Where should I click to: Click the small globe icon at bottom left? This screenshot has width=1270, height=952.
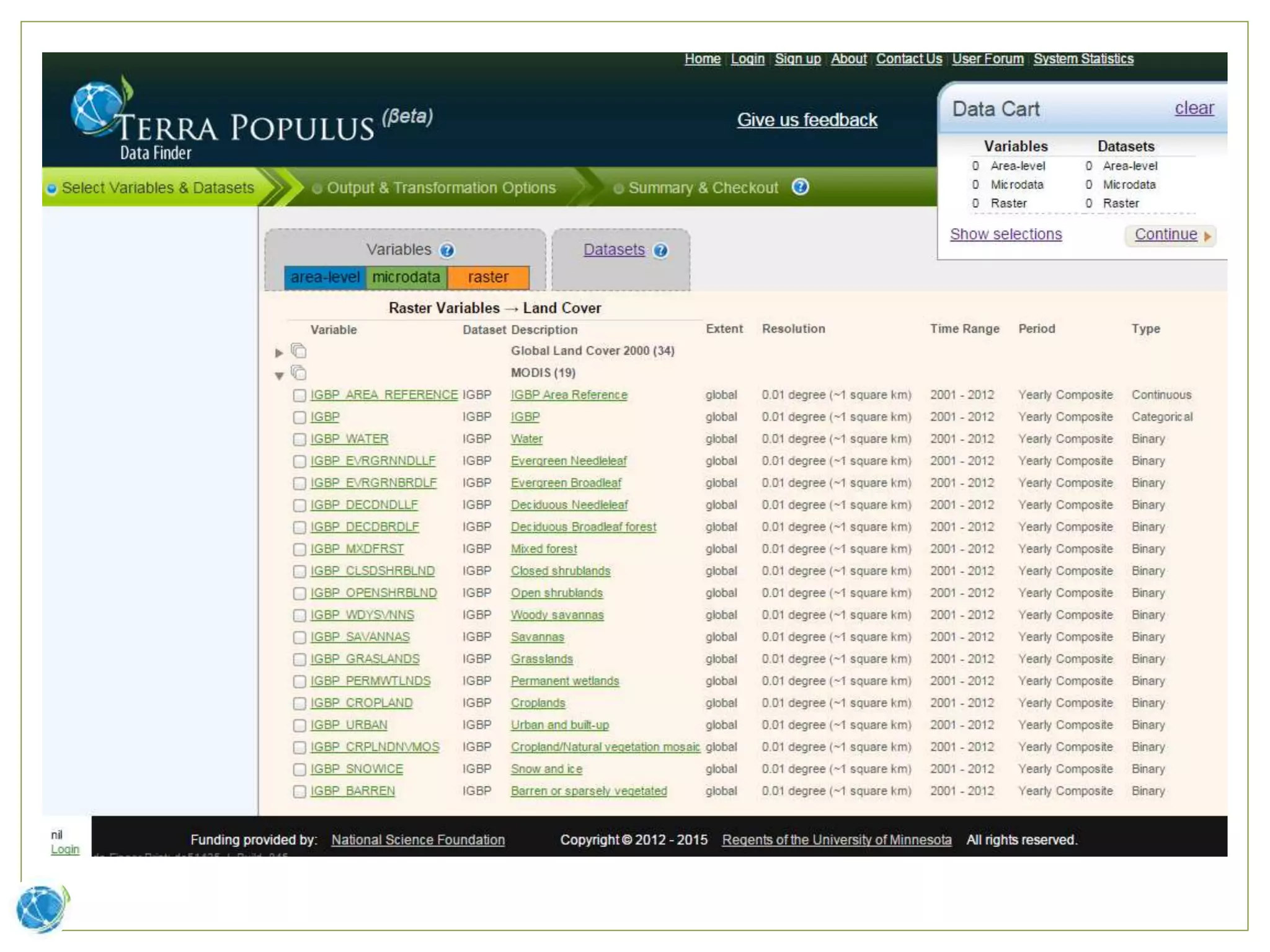pos(42,909)
